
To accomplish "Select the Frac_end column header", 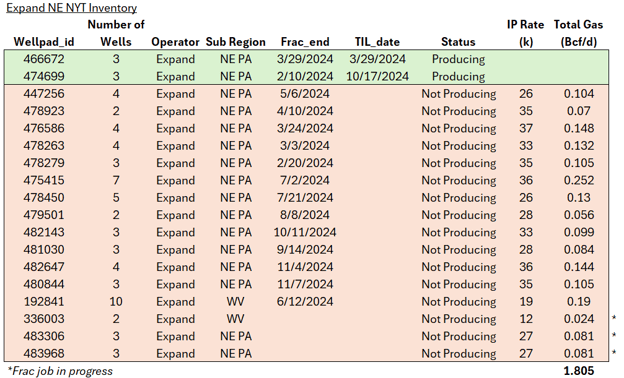I will (305, 42).
